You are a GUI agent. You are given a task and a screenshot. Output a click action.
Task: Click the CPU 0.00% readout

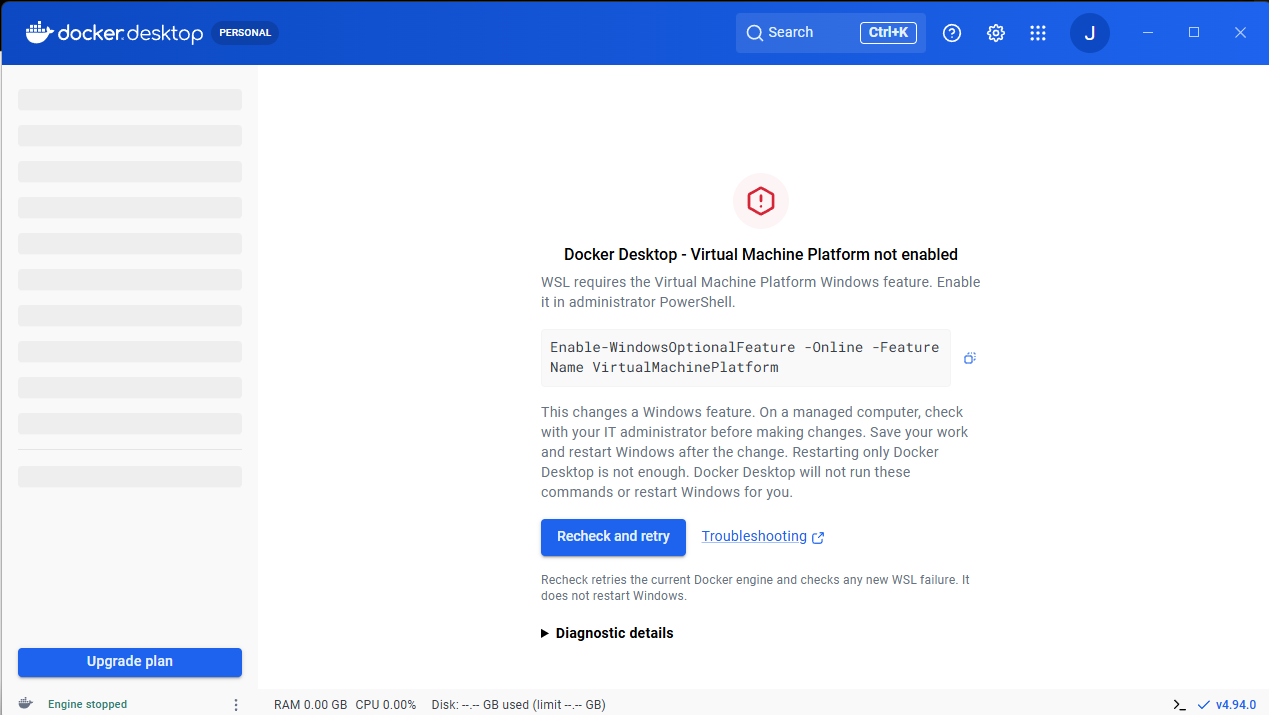386,705
